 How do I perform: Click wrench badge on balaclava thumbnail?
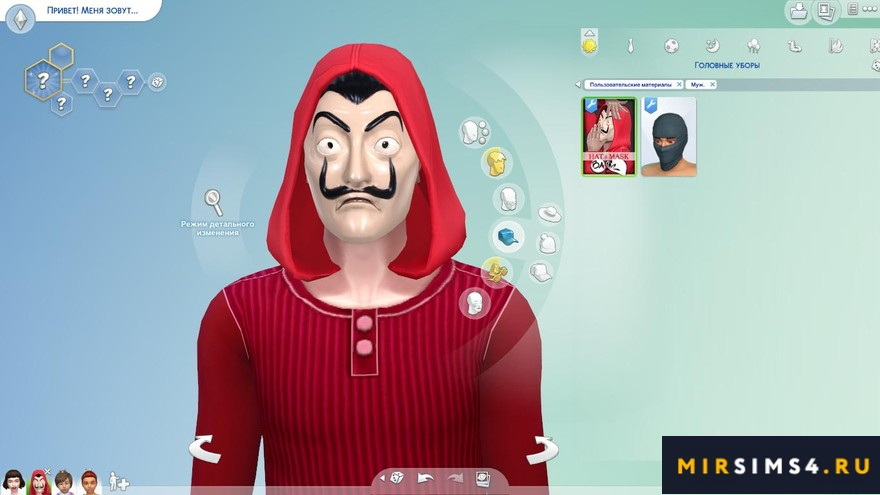click(650, 105)
